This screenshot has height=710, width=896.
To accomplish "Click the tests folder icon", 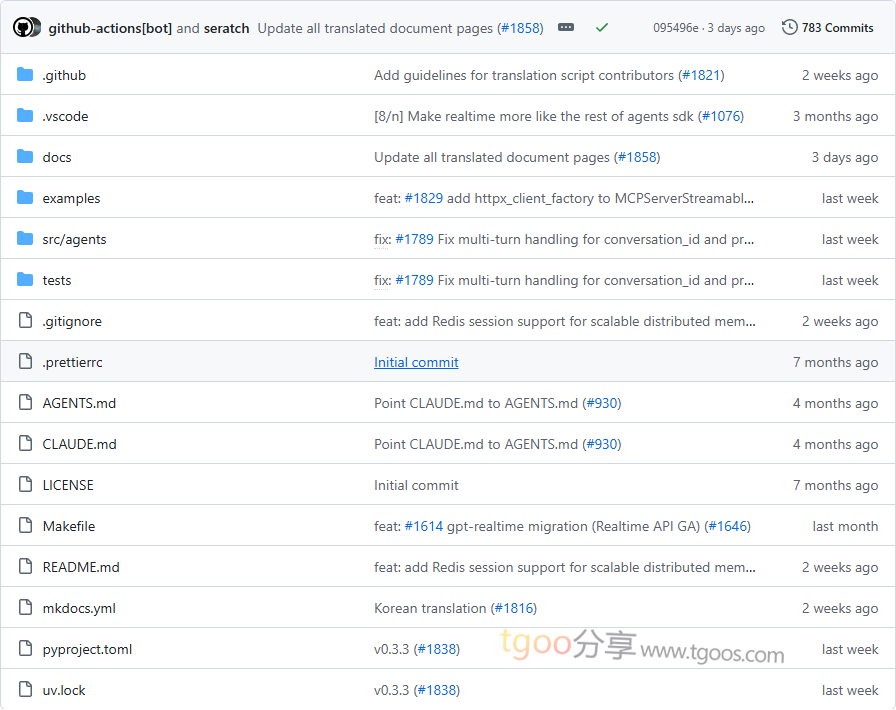I will click(x=25, y=280).
